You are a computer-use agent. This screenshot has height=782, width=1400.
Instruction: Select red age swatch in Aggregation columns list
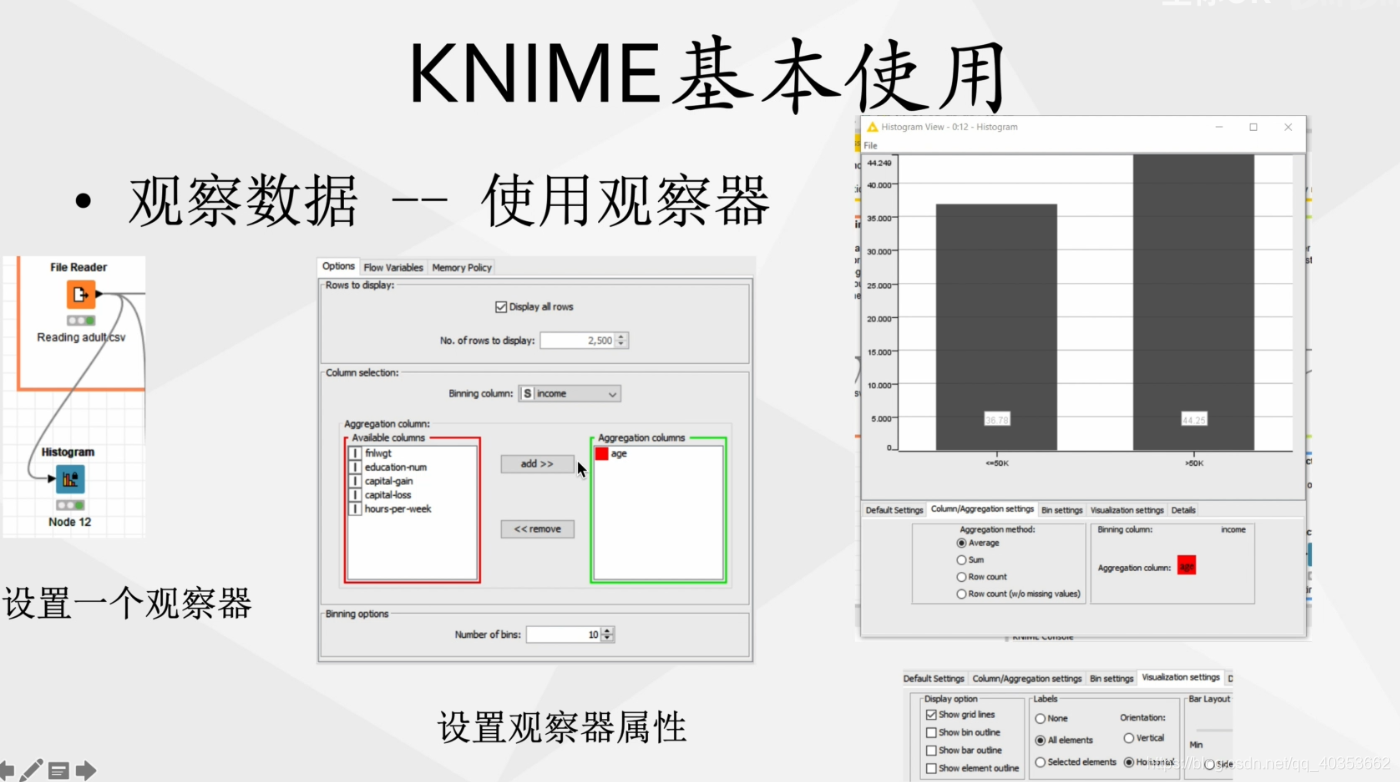point(602,454)
